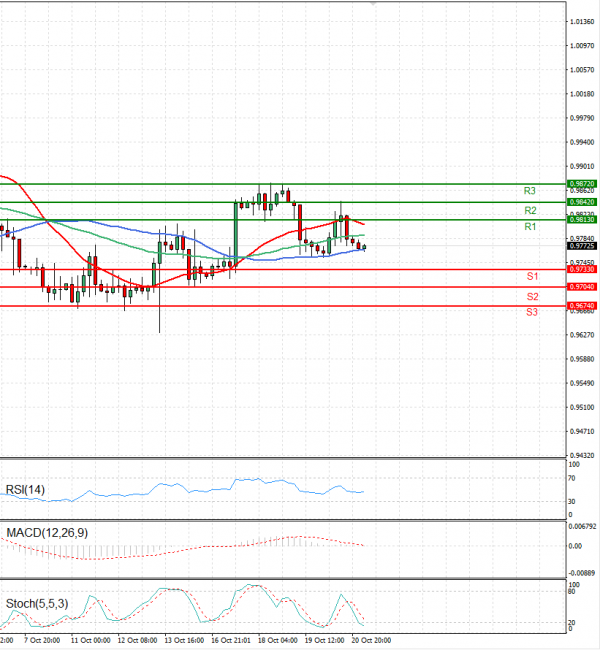Click the S1 support label

click(x=532, y=276)
